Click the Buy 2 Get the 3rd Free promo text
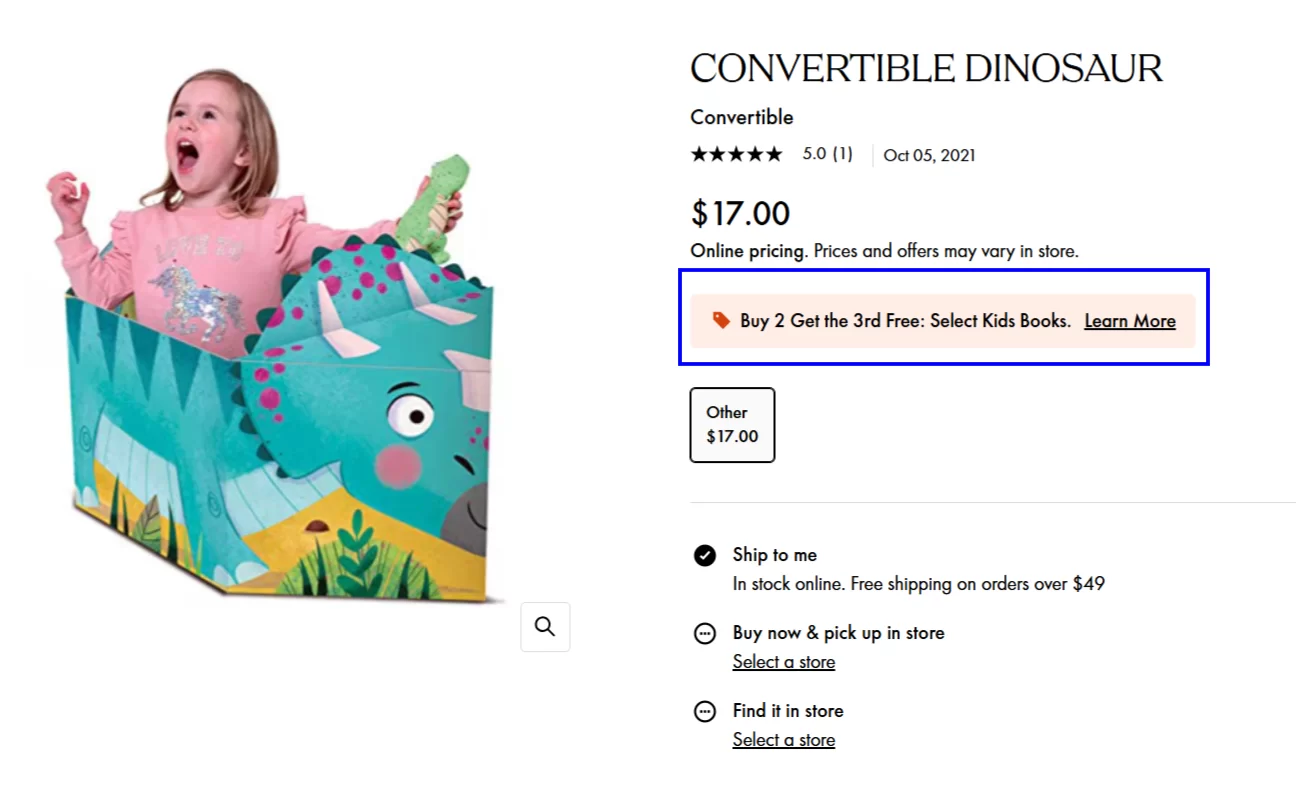 point(905,321)
